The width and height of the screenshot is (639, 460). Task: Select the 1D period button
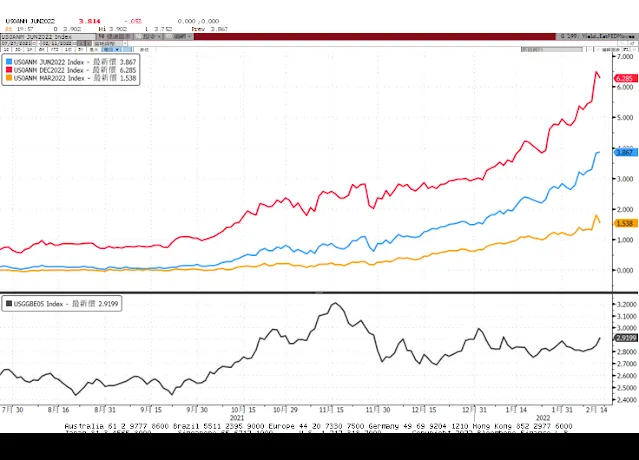tap(6, 49)
